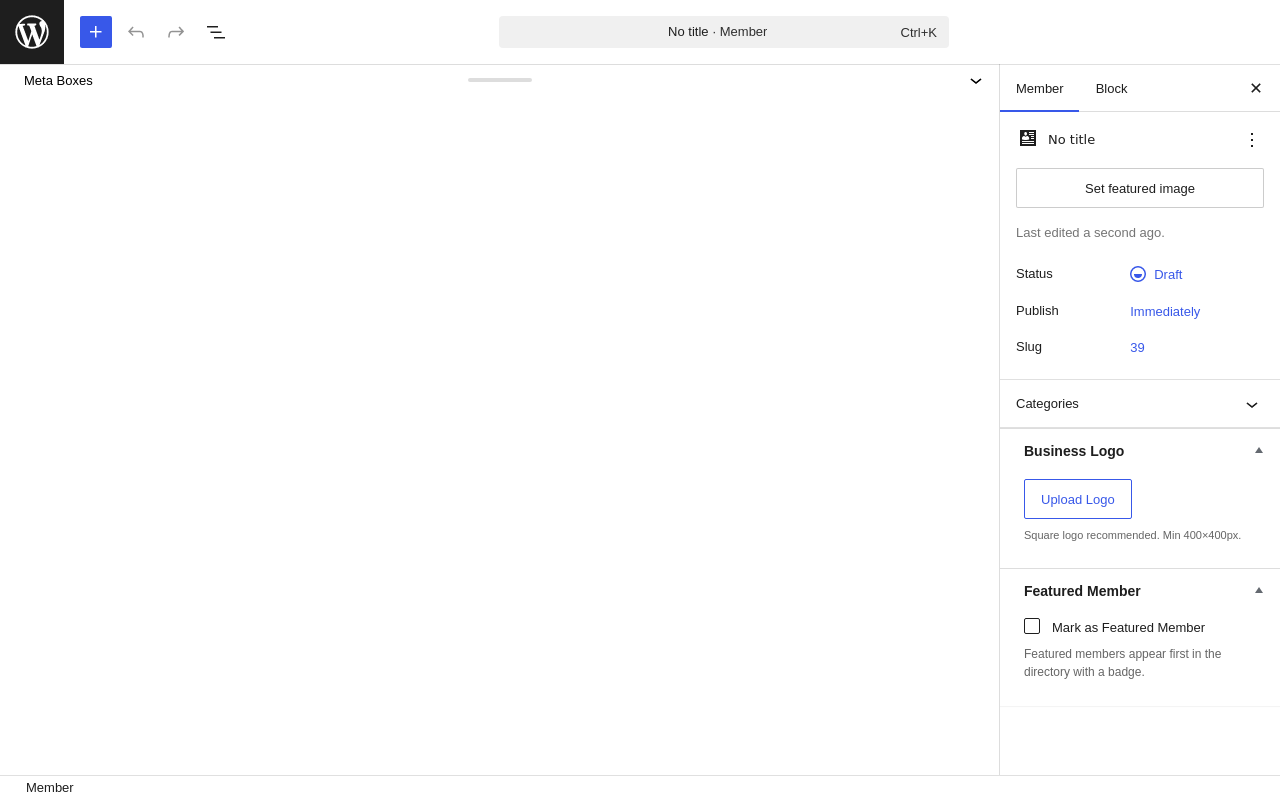
Task: Collapse the Featured Member panel
Action: tap(1259, 591)
